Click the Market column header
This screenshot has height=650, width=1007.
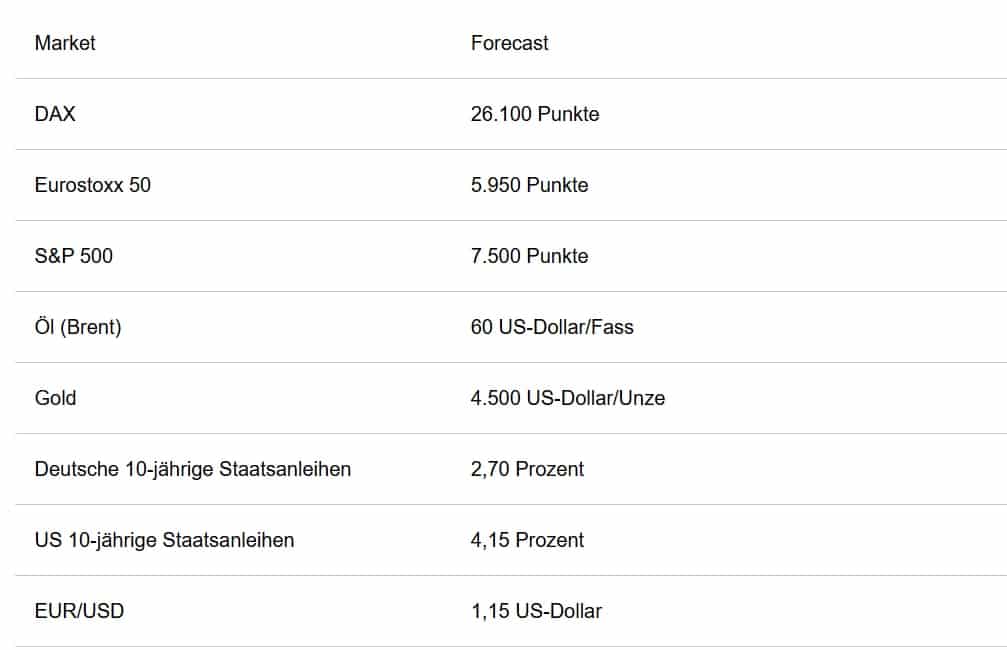point(65,43)
